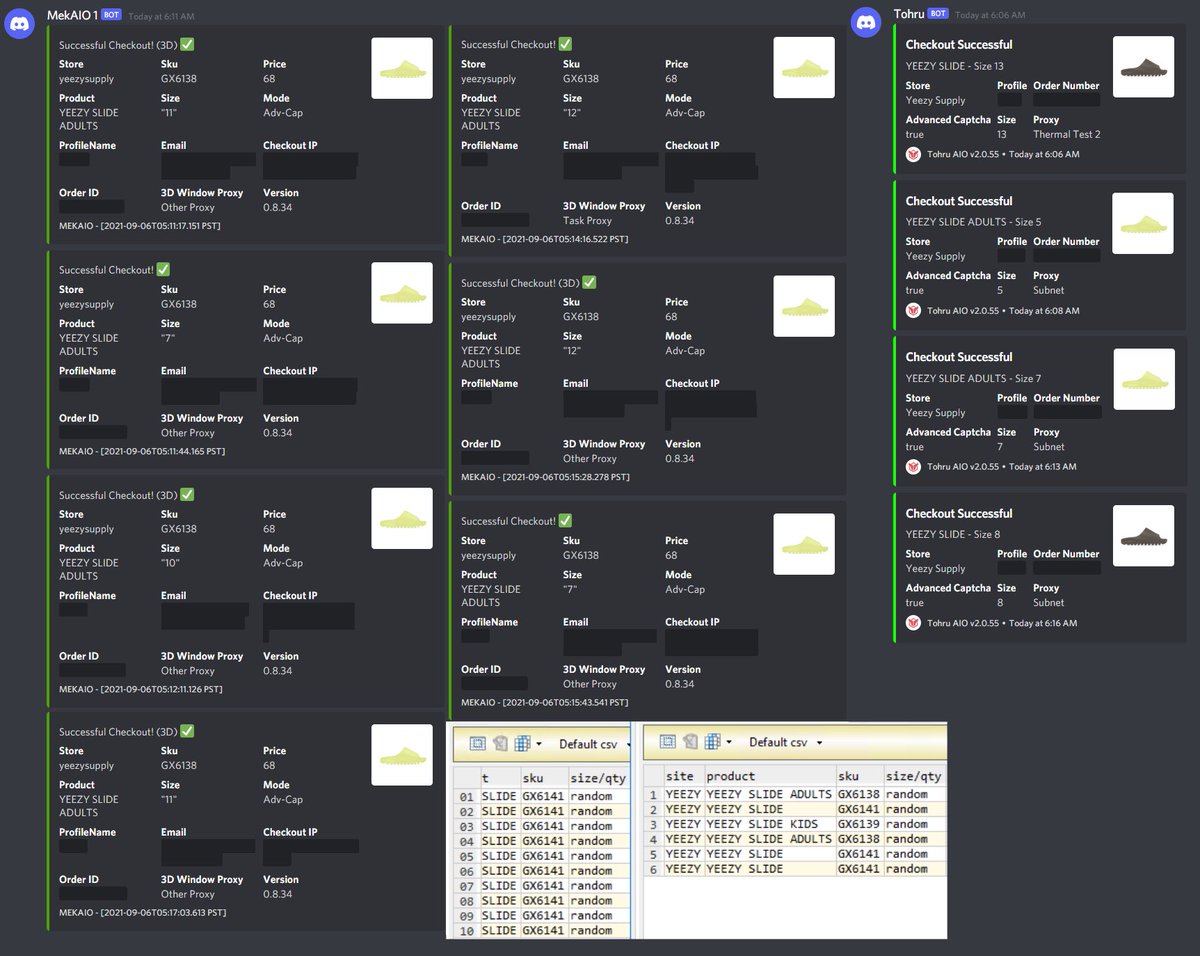
Task: Click the MekAIO 1 username
Action: click(72, 16)
